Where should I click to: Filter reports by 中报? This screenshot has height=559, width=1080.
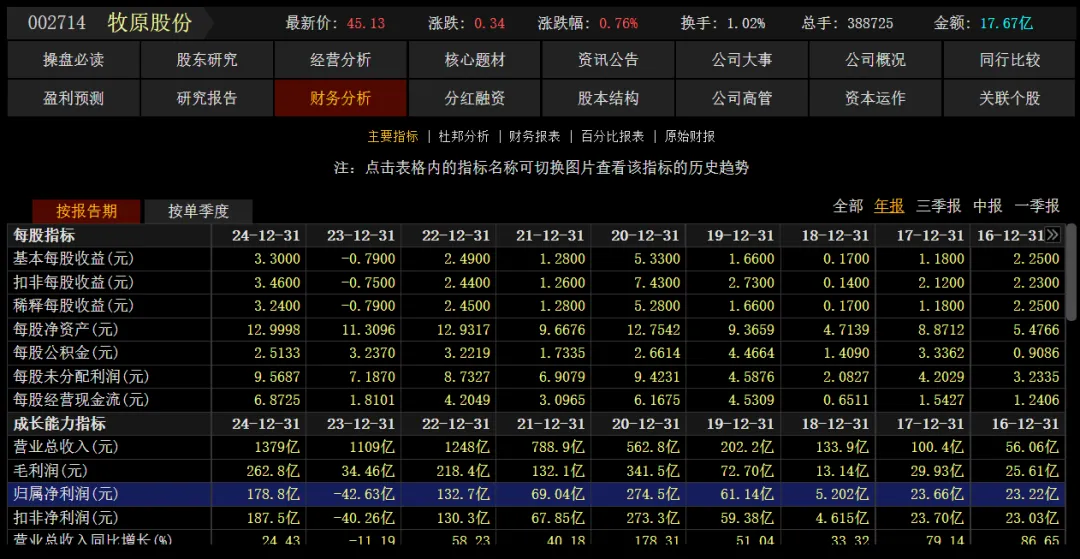pos(987,206)
